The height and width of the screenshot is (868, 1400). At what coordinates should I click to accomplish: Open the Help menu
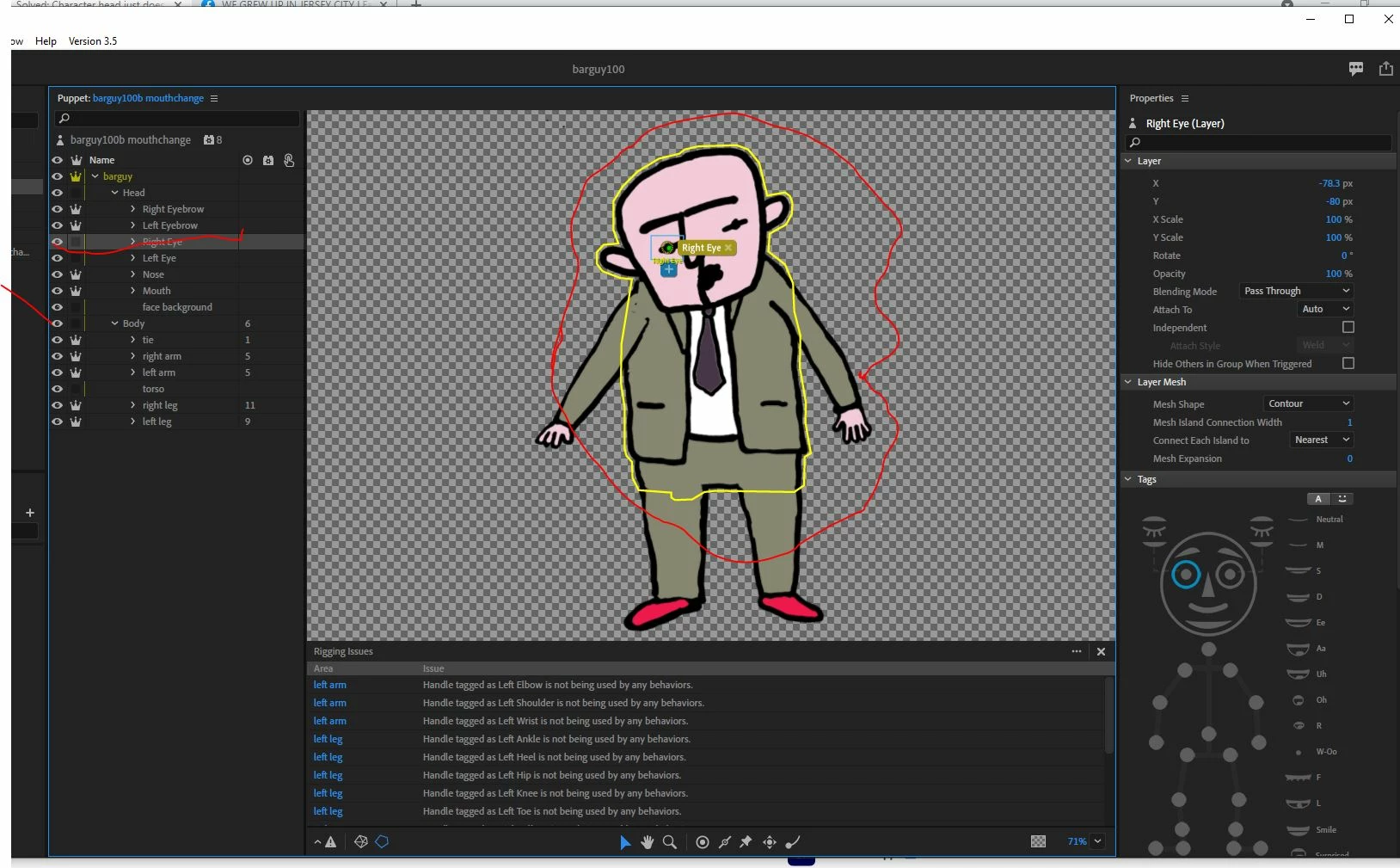click(46, 41)
